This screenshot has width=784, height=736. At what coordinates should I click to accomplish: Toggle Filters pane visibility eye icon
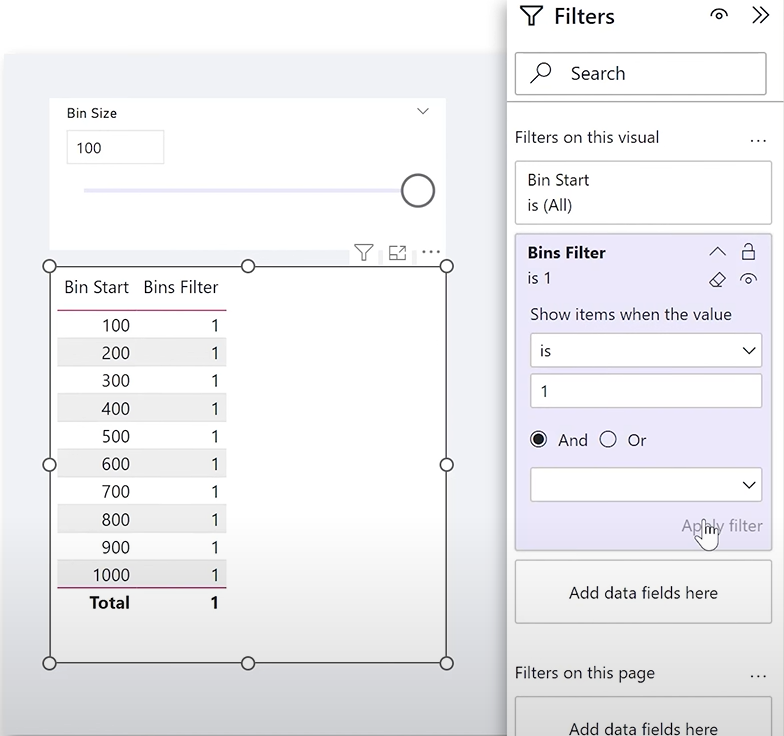pyautogui.click(x=719, y=15)
